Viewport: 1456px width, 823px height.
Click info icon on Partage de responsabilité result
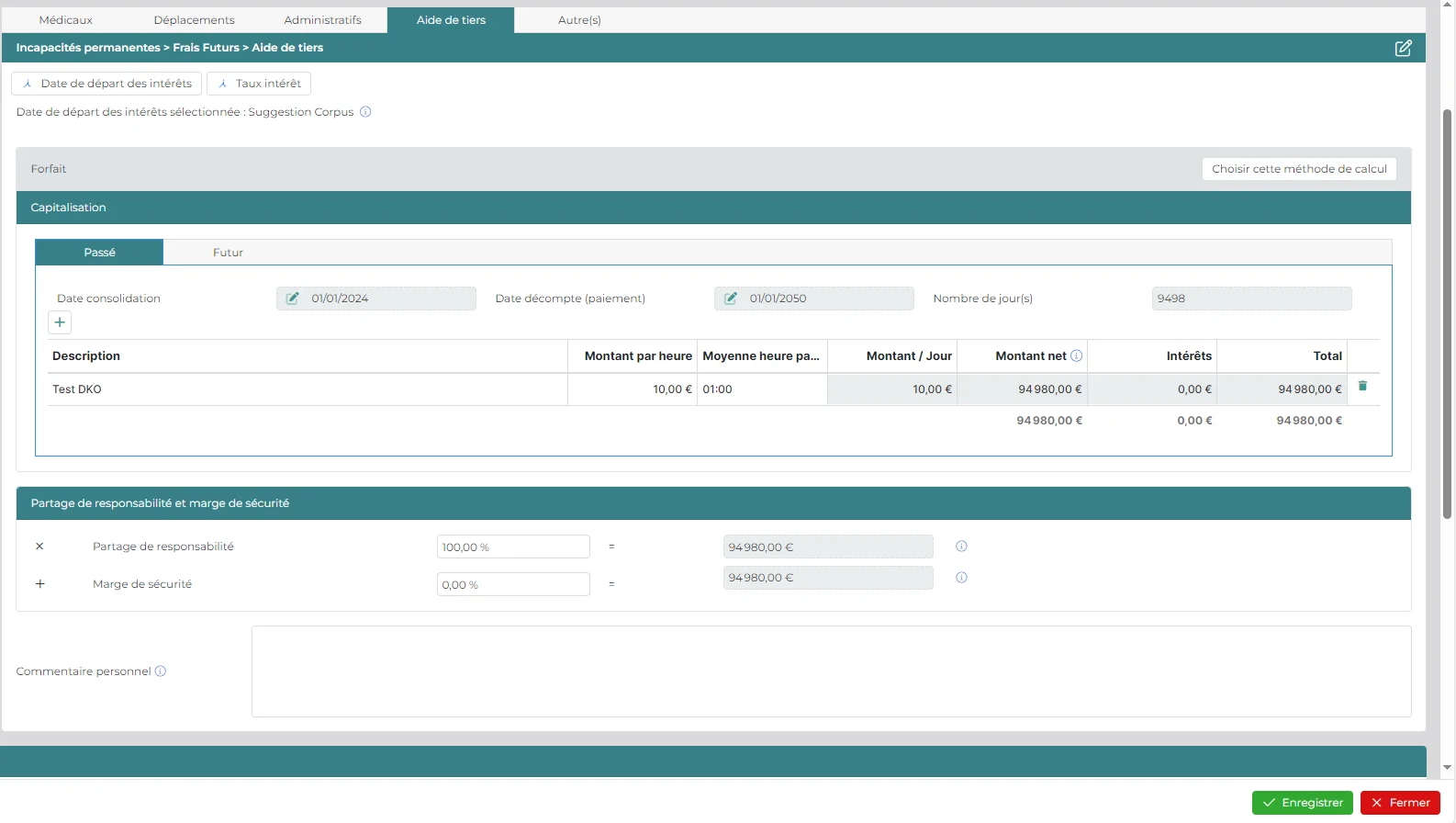pos(961,547)
